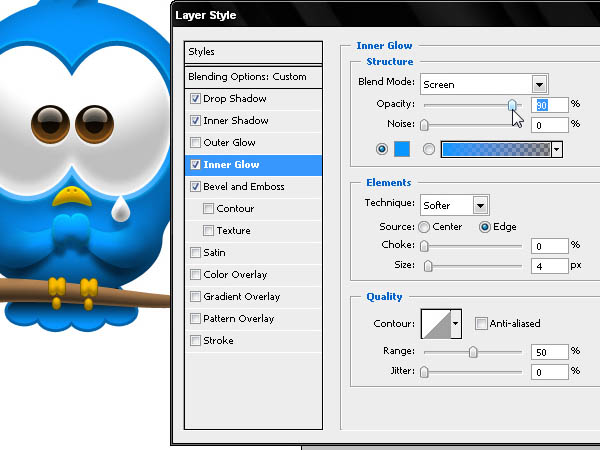Viewport: 600px width, 450px height.
Task: Open the Blend Mode dropdown arrow
Action: click(x=539, y=84)
